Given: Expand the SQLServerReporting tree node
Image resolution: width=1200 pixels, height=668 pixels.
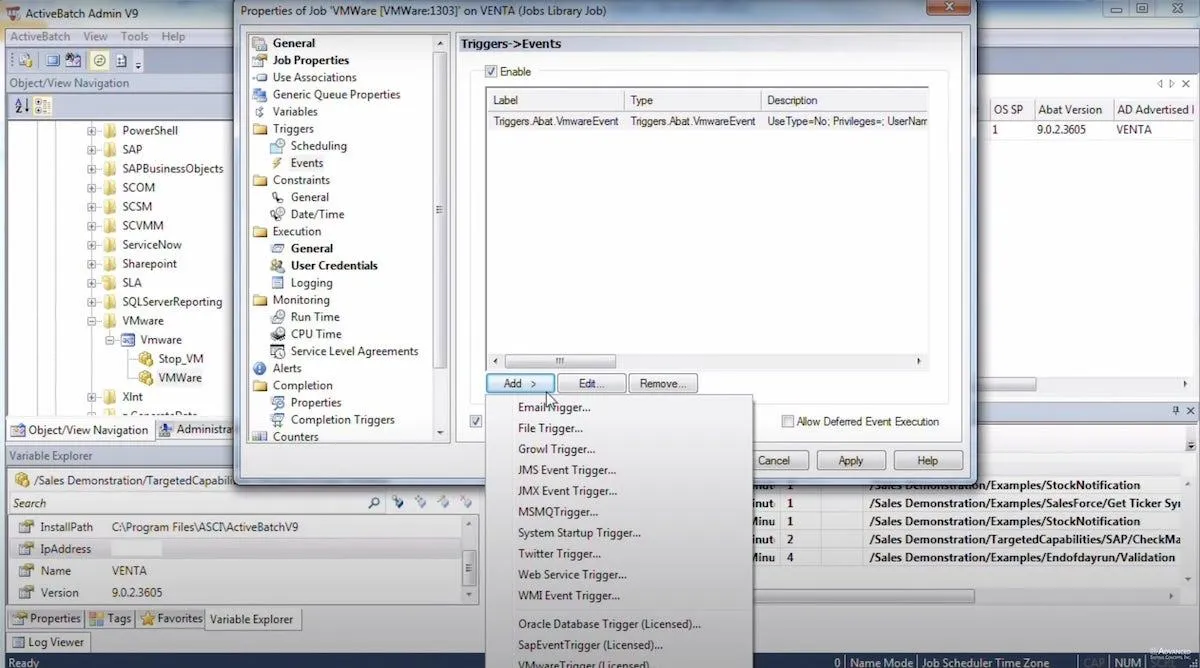Looking at the screenshot, I should click(92, 302).
